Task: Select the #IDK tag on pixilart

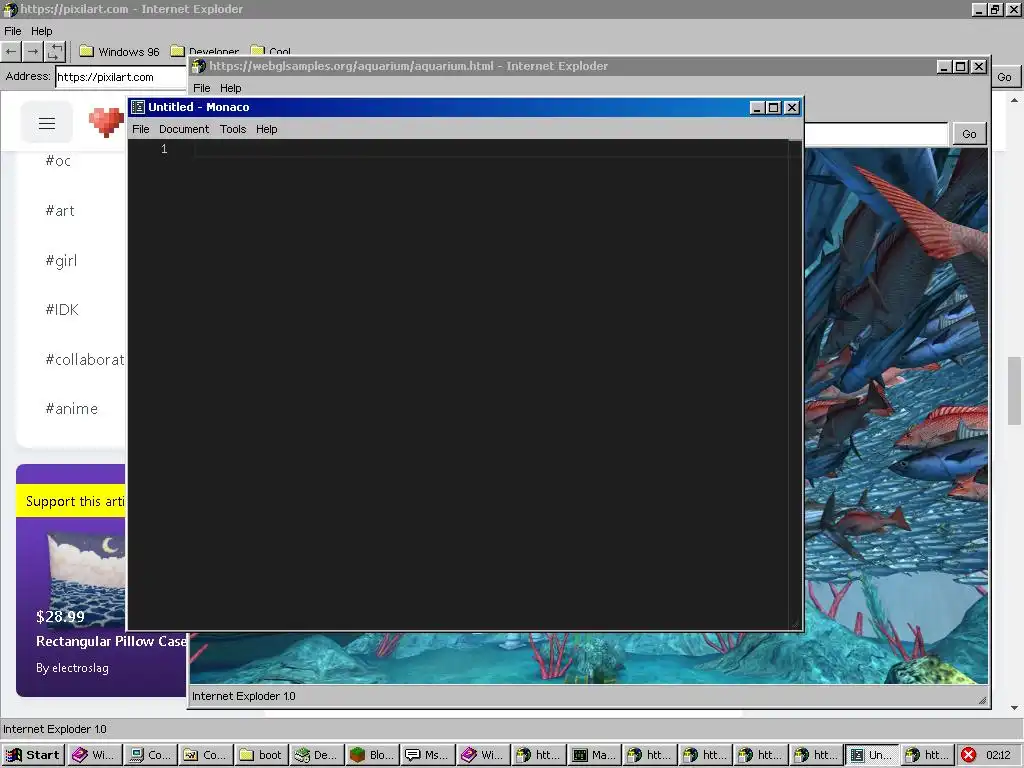Action: click(62, 310)
